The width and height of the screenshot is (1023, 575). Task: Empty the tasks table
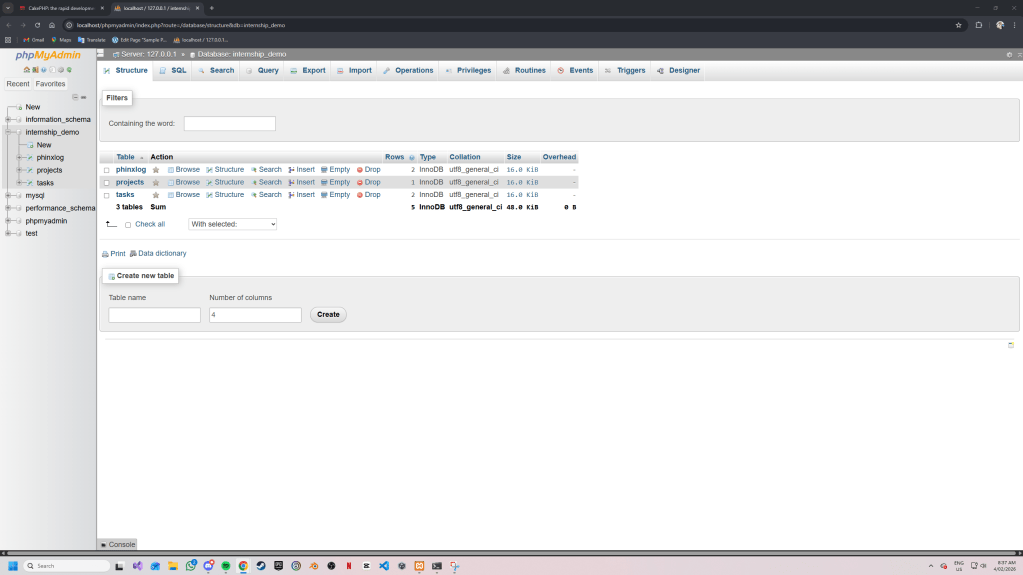pos(335,195)
